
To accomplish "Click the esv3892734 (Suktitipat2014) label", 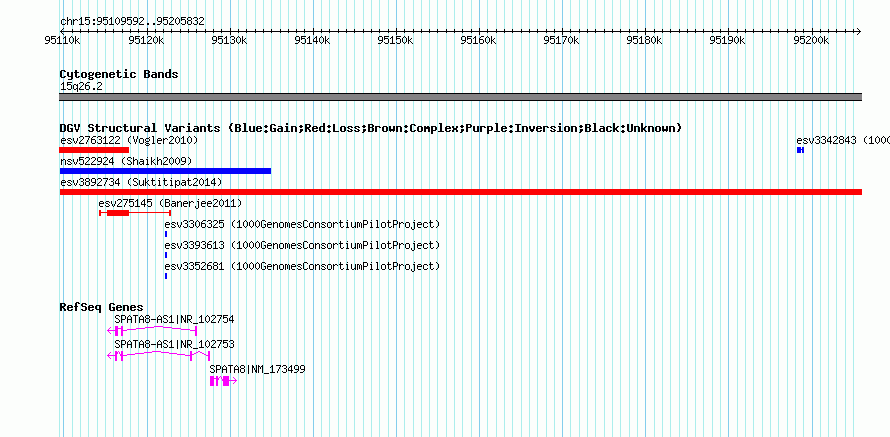I will click(x=141, y=182).
